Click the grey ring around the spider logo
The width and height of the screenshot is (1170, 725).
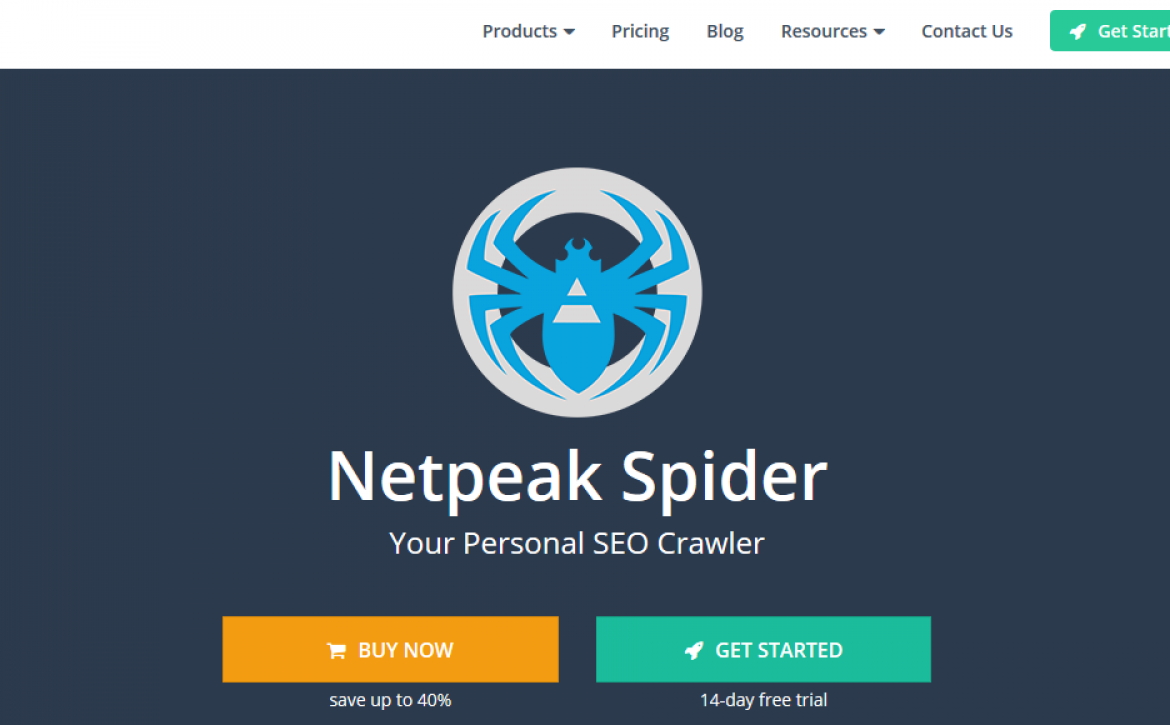click(x=577, y=178)
